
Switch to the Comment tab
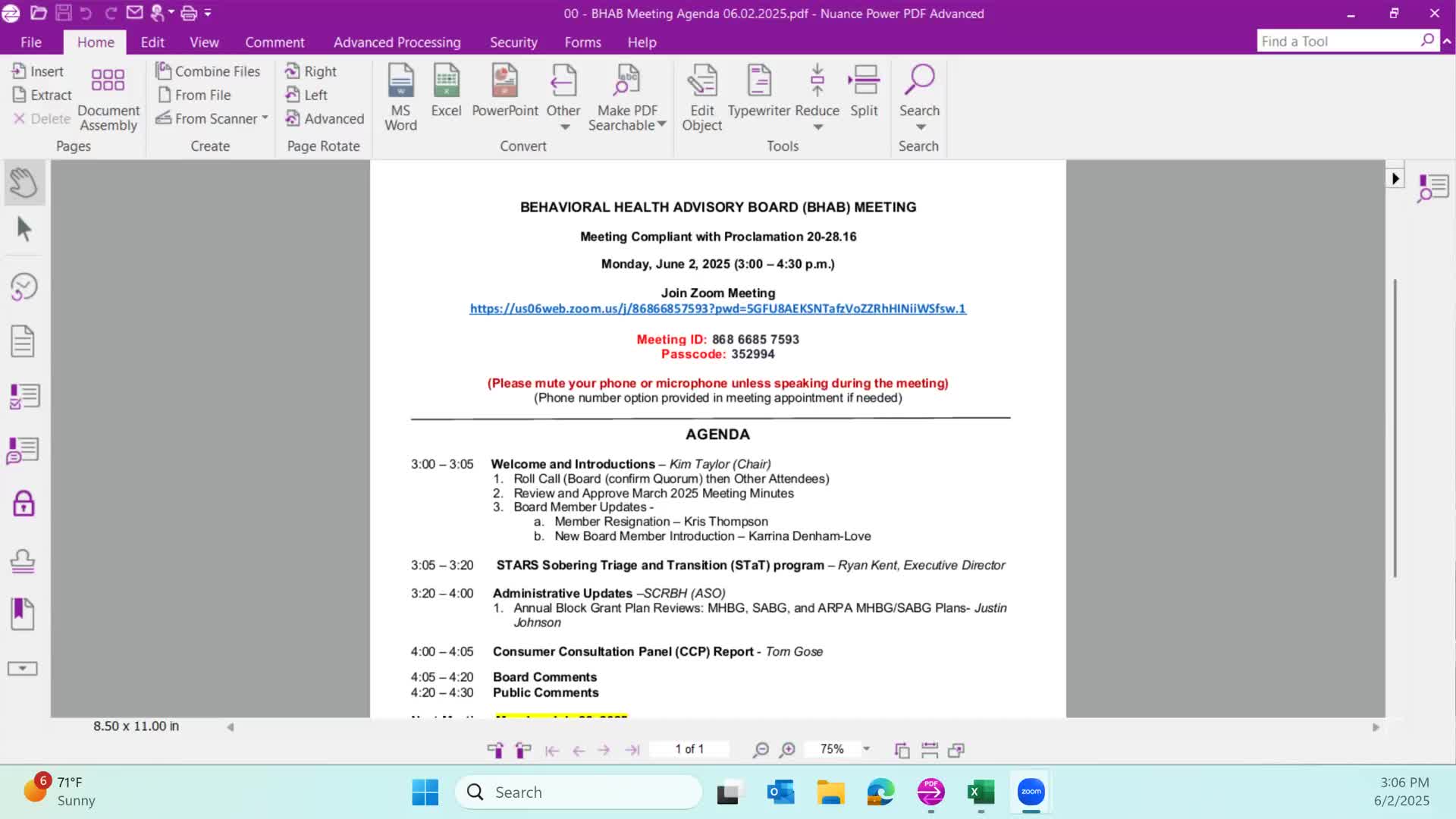(x=275, y=42)
